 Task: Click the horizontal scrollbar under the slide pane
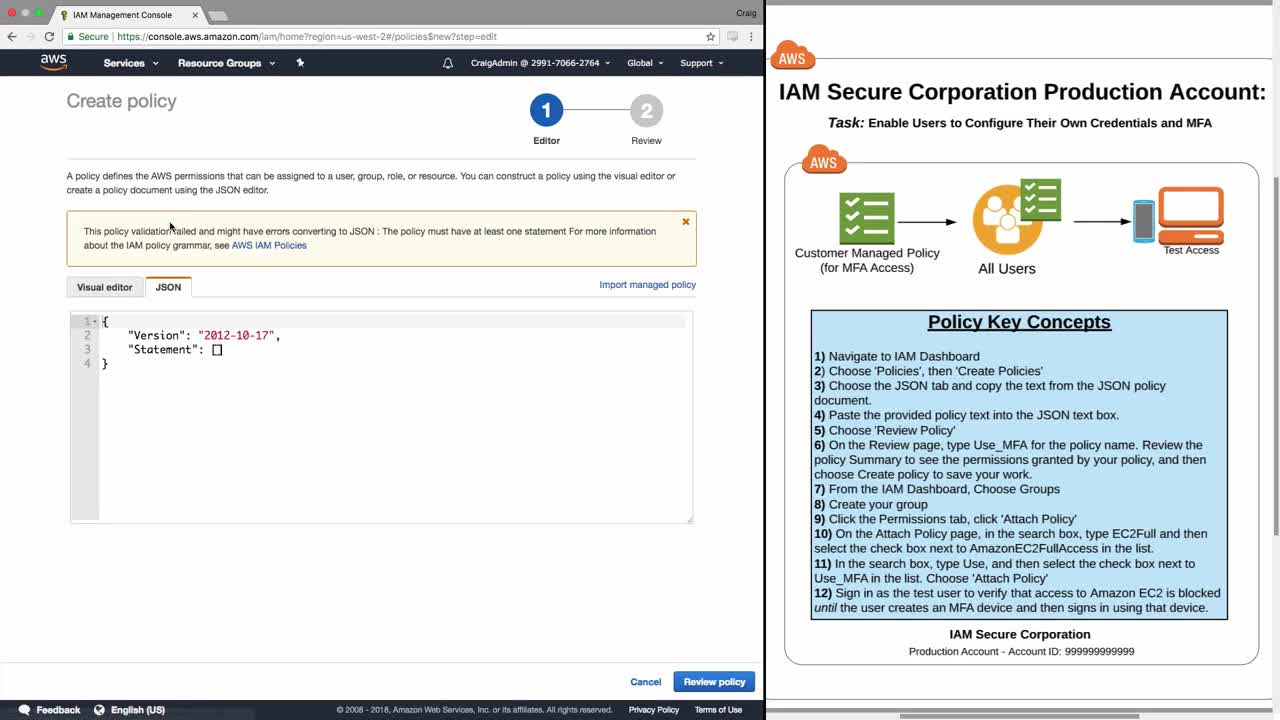coord(1020,716)
